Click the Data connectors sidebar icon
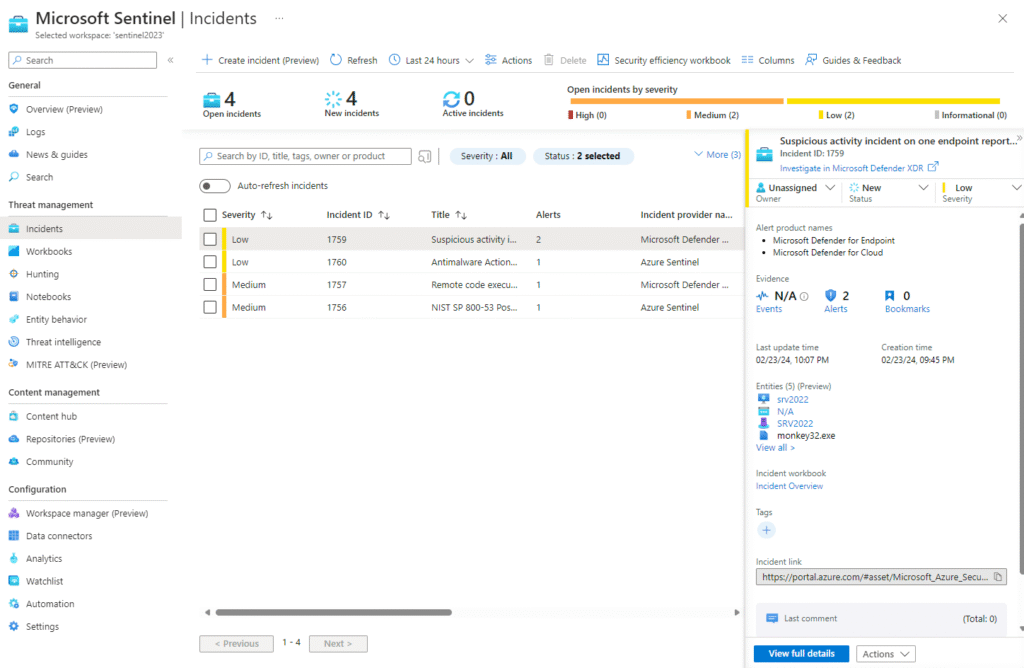The width and height of the screenshot is (1024, 668). [x=14, y=536]
